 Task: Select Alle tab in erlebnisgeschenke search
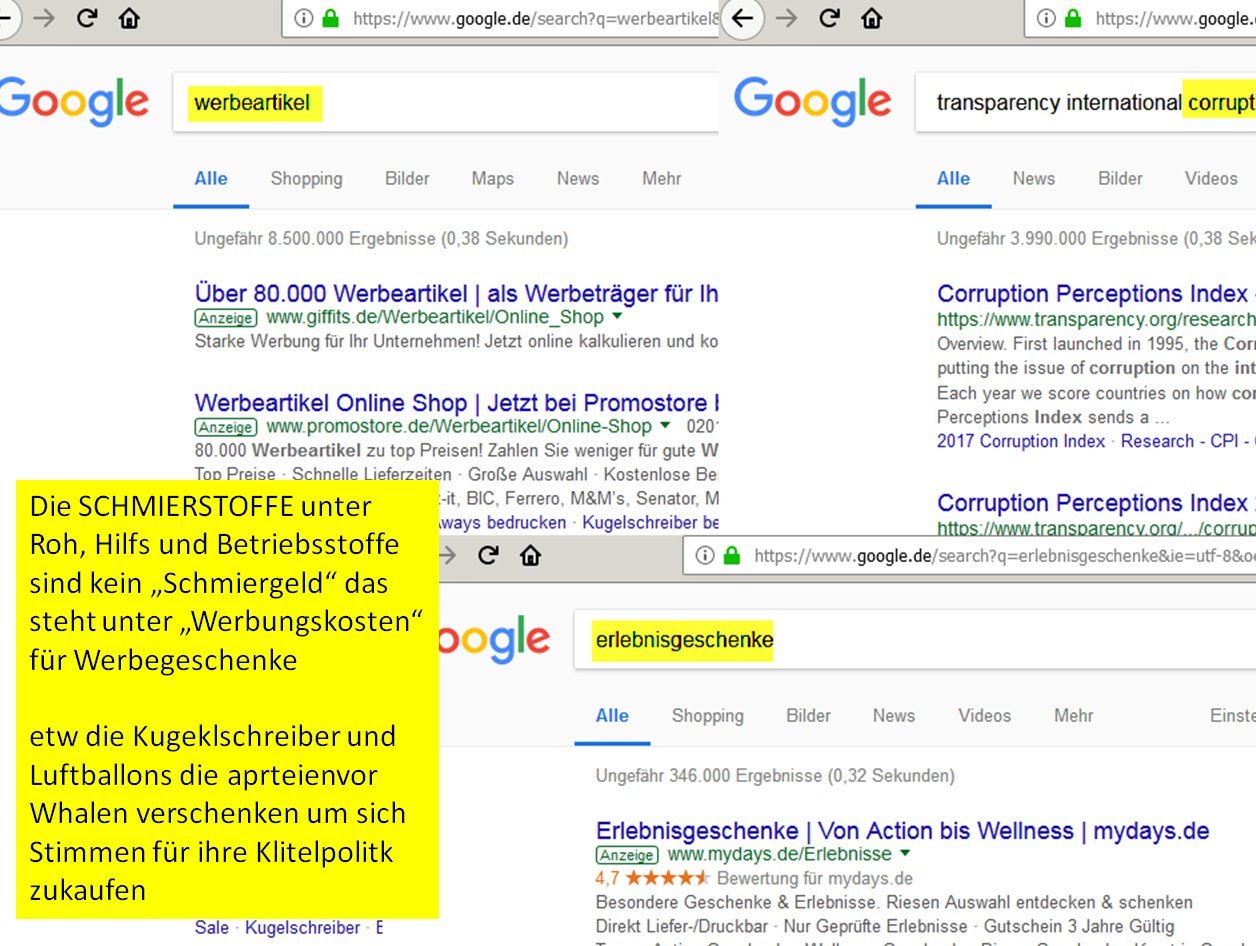[x=612, y=716]
